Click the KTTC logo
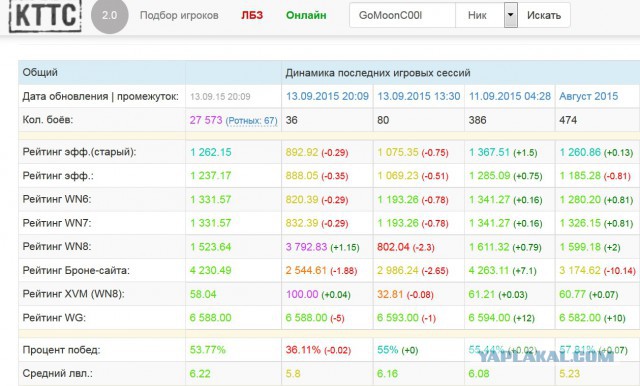This screenshot has width=640, height=386. (45, 16)
